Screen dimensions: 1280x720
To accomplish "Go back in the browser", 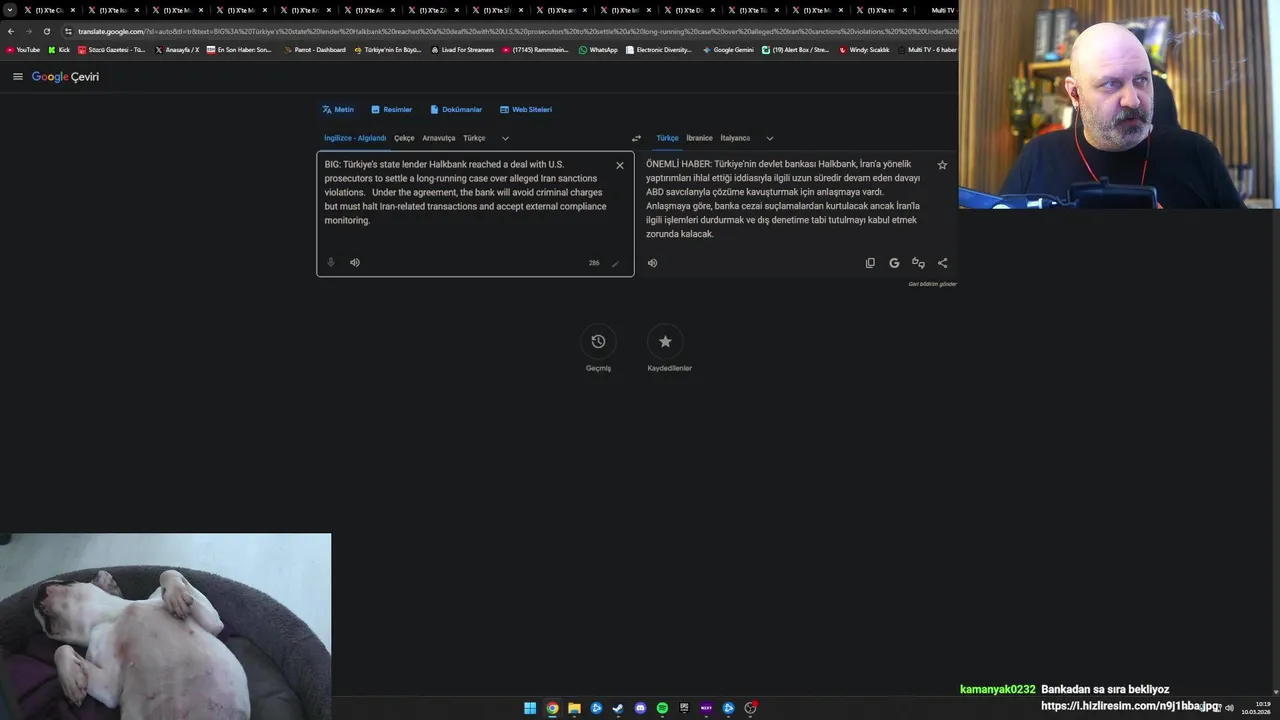I will coord(11,31).
